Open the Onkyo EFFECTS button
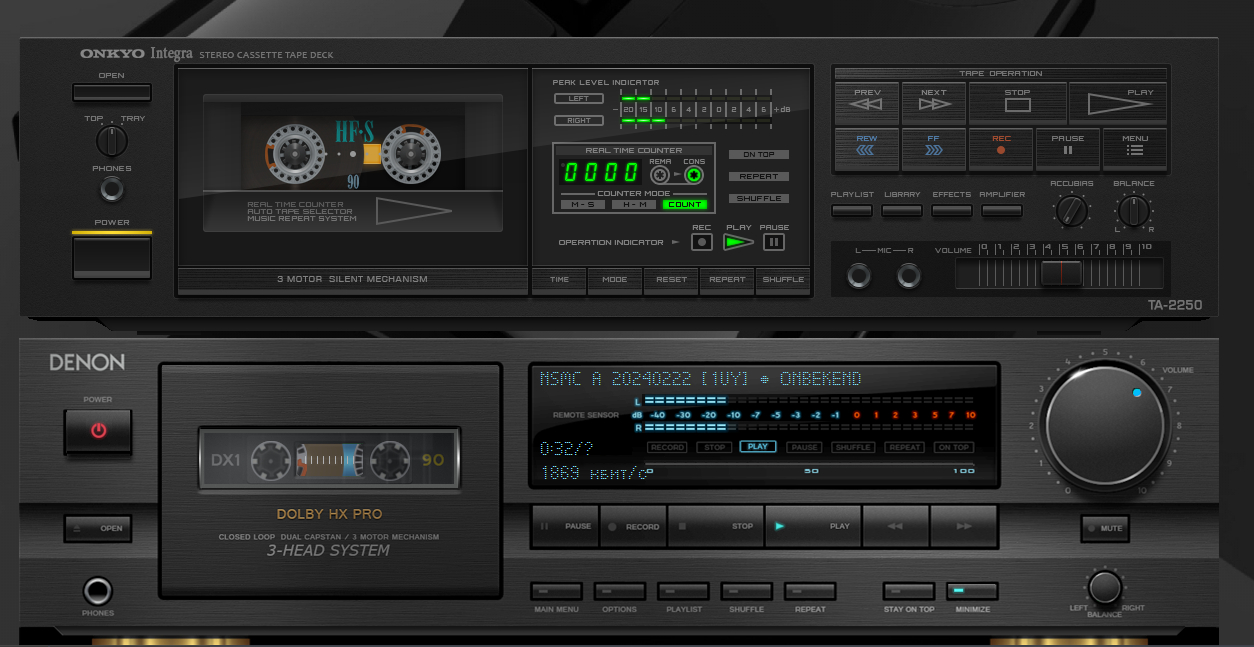Screen dimensions: 1254x647 point(952,211)
